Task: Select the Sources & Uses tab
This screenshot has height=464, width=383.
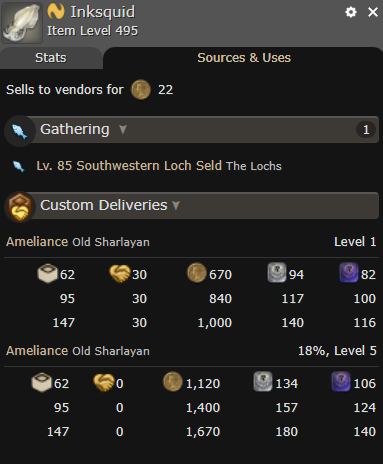Action: 244,58
